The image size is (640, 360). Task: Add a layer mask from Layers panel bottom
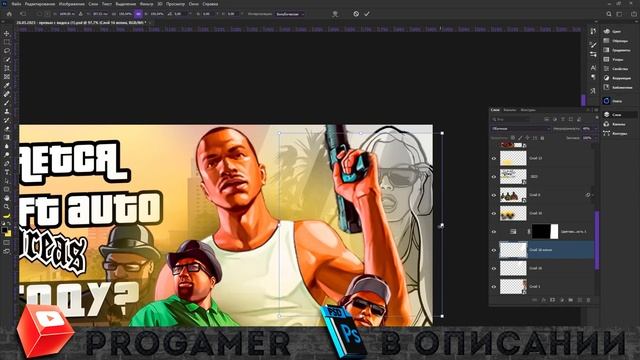(x=552, y=300)
